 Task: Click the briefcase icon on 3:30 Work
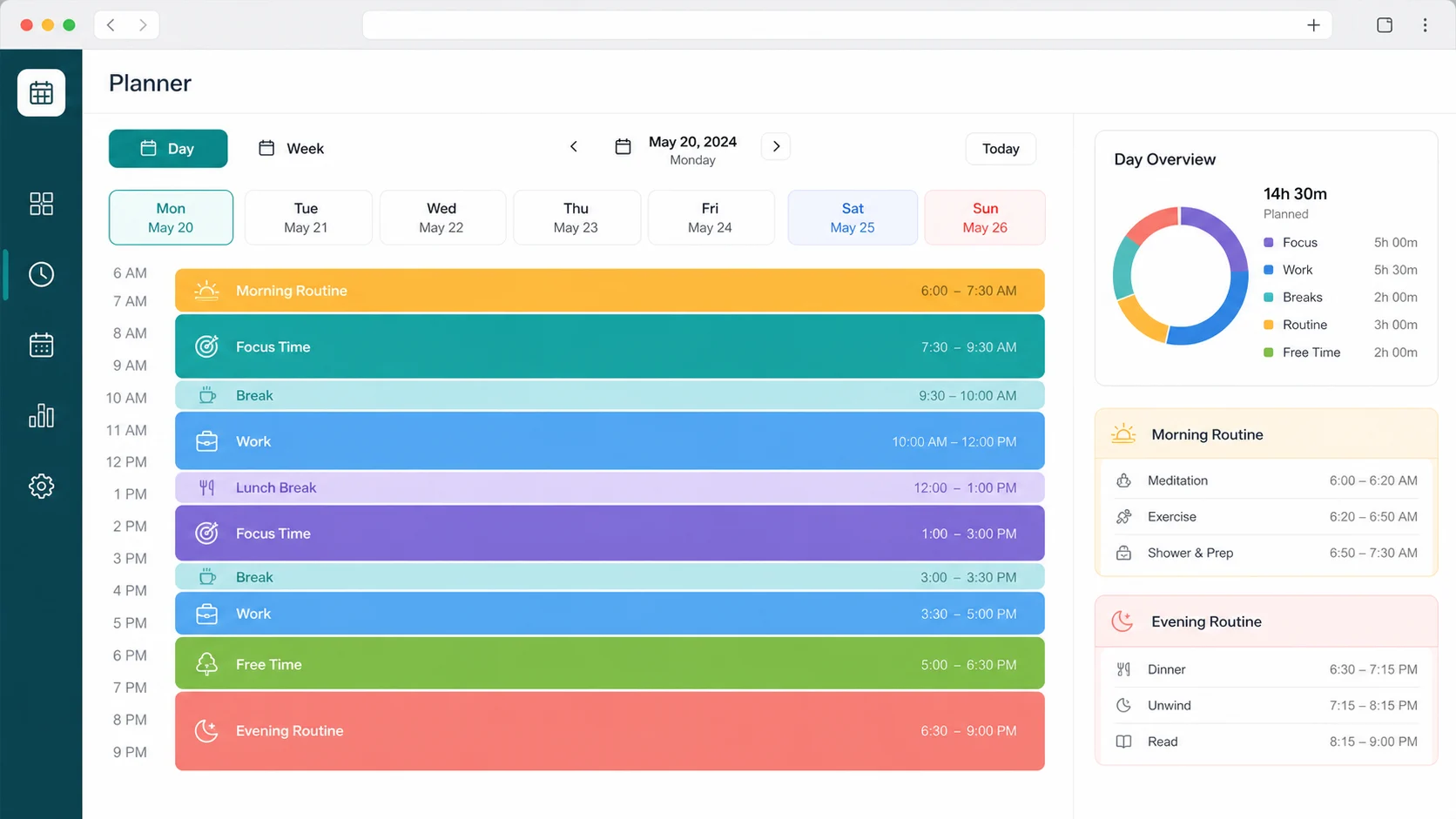tap(206, 614)
